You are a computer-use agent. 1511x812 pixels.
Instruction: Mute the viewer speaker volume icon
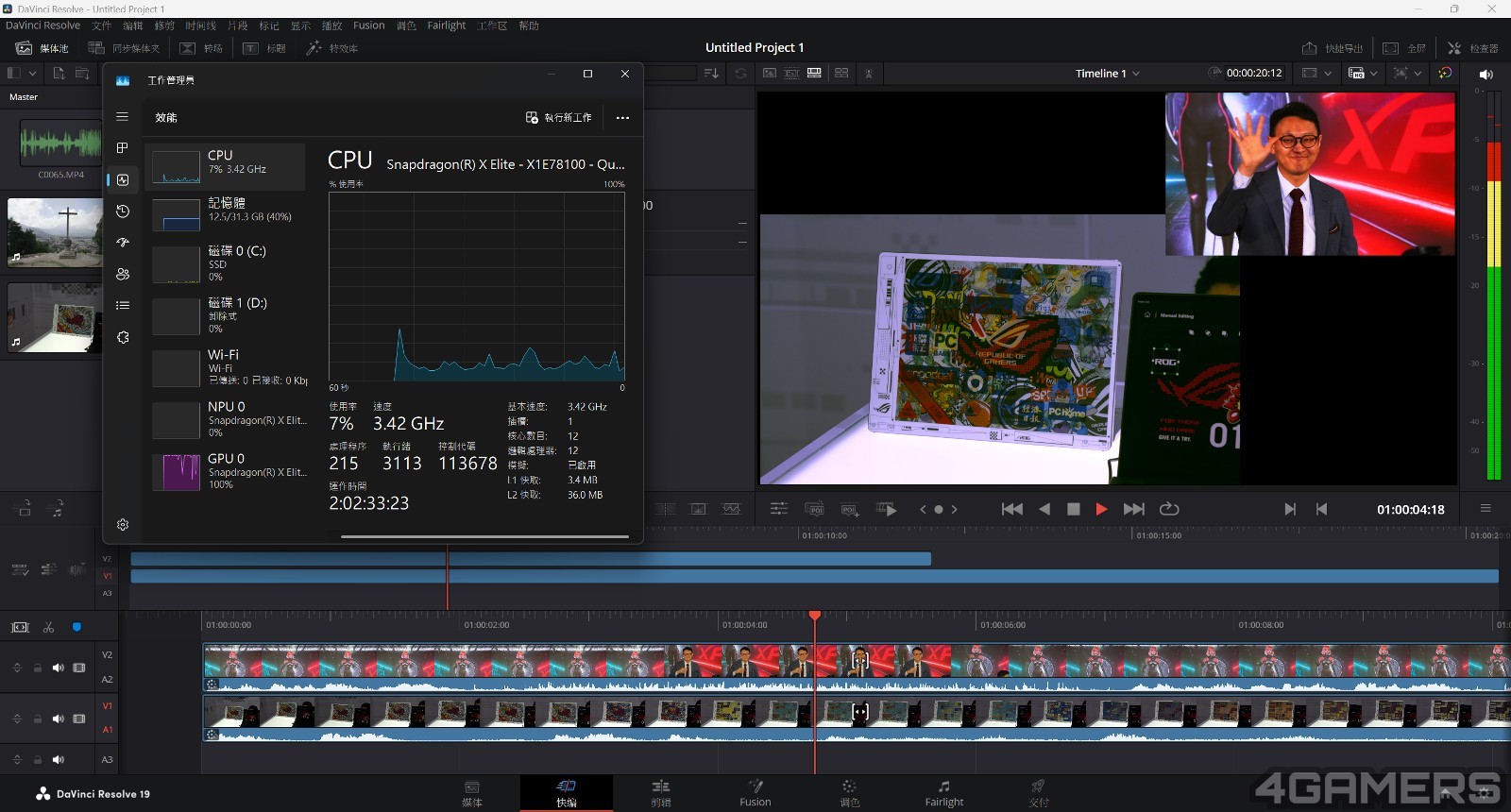click(x=1486, y=74)
